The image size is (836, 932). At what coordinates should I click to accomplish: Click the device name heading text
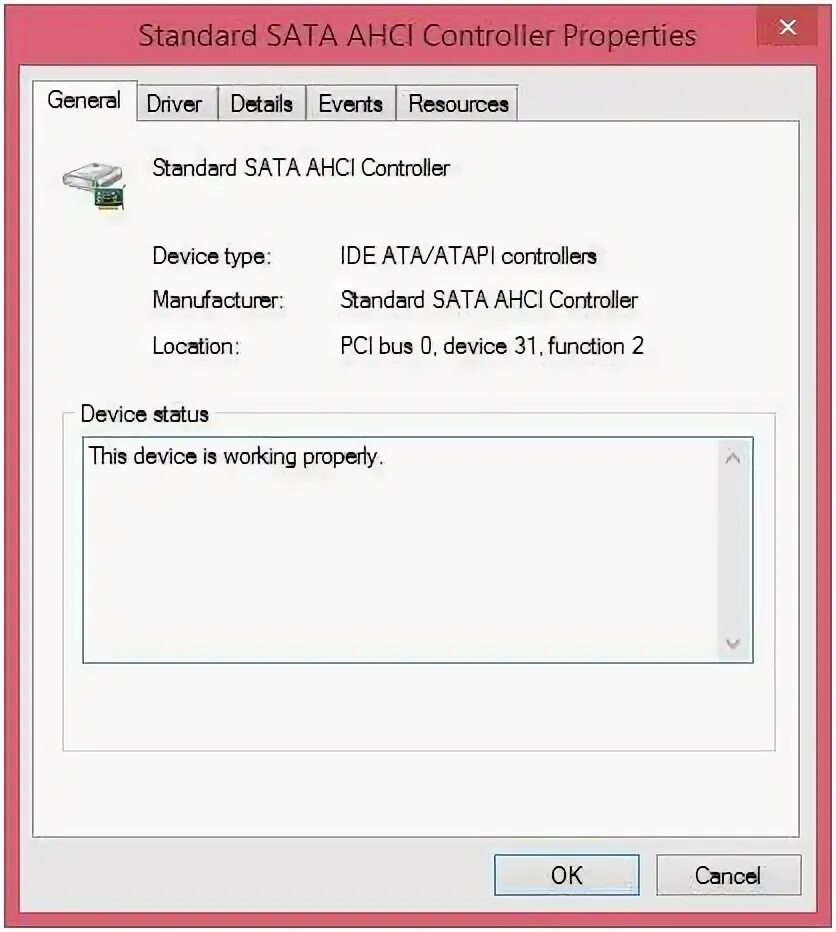(x=301, y=168)
